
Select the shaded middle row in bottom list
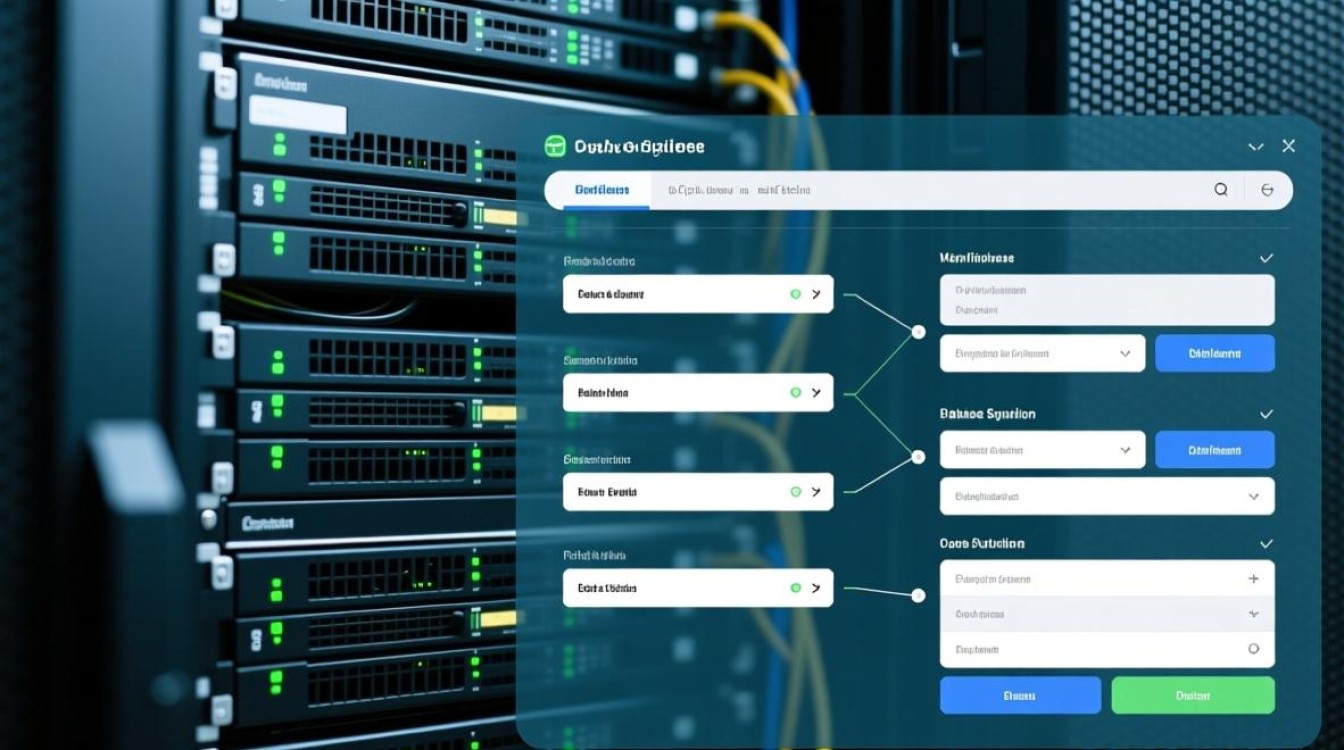pyautogui.click(x=1107, y=614)
